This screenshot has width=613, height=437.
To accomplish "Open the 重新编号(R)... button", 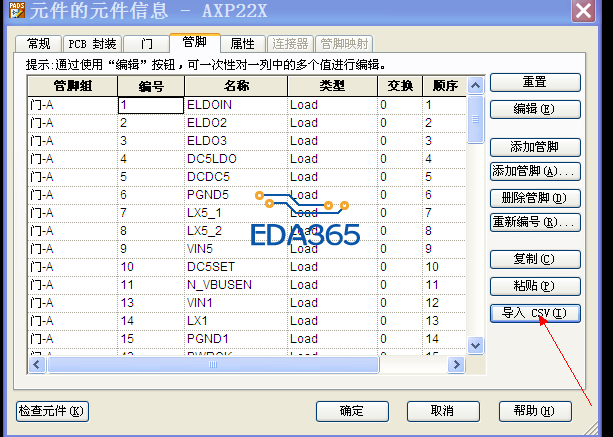I will (x=535, y=222).
